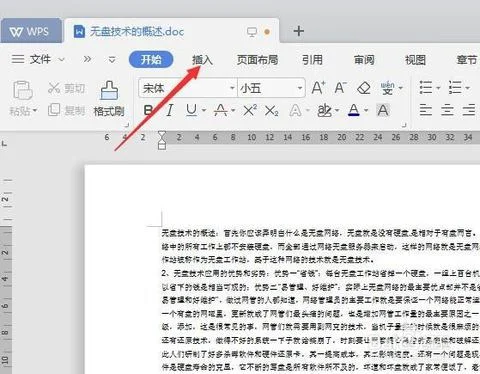Expand the 文件 dropdown arrow
The height and width of the screenshot is (374, 480).
click(61, 60)
